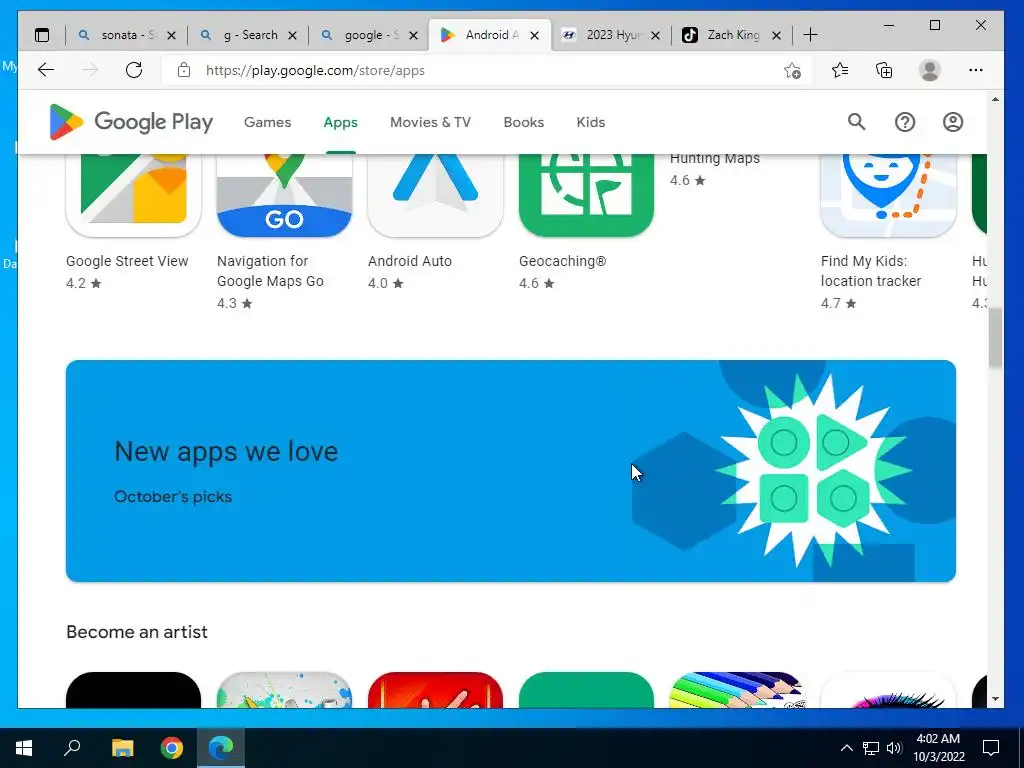Open the Books section
This screenshot has width=1024, height=768.
[x=524, y=122]
